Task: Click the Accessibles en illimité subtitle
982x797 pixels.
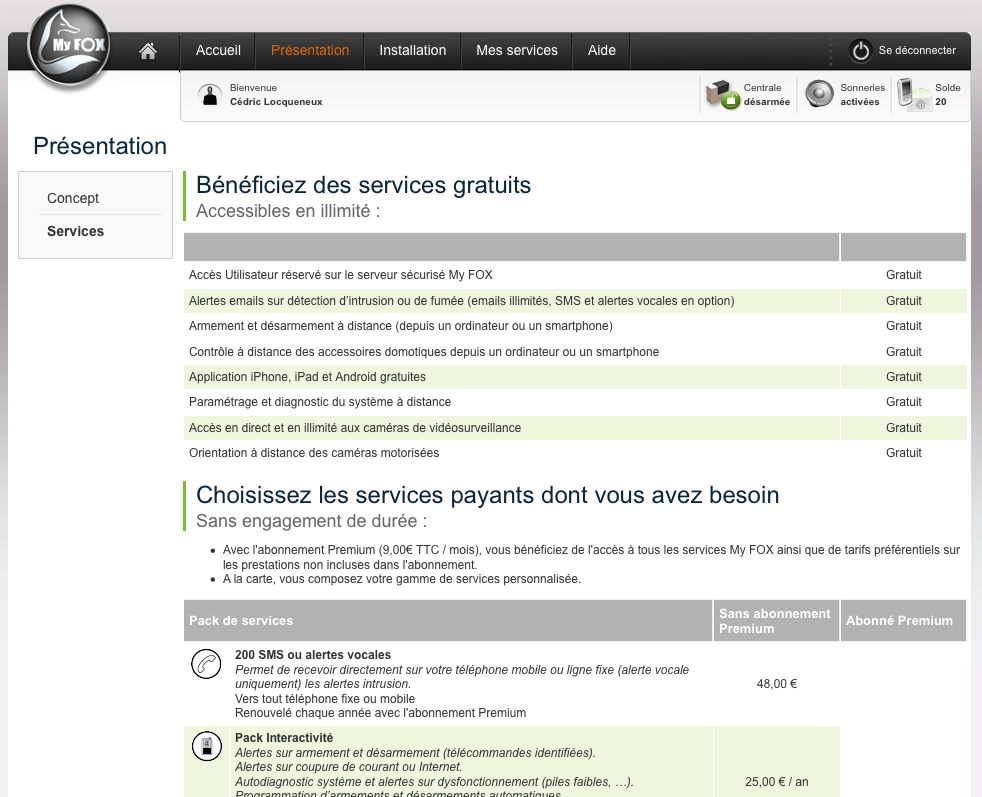Action: (288, 212)
